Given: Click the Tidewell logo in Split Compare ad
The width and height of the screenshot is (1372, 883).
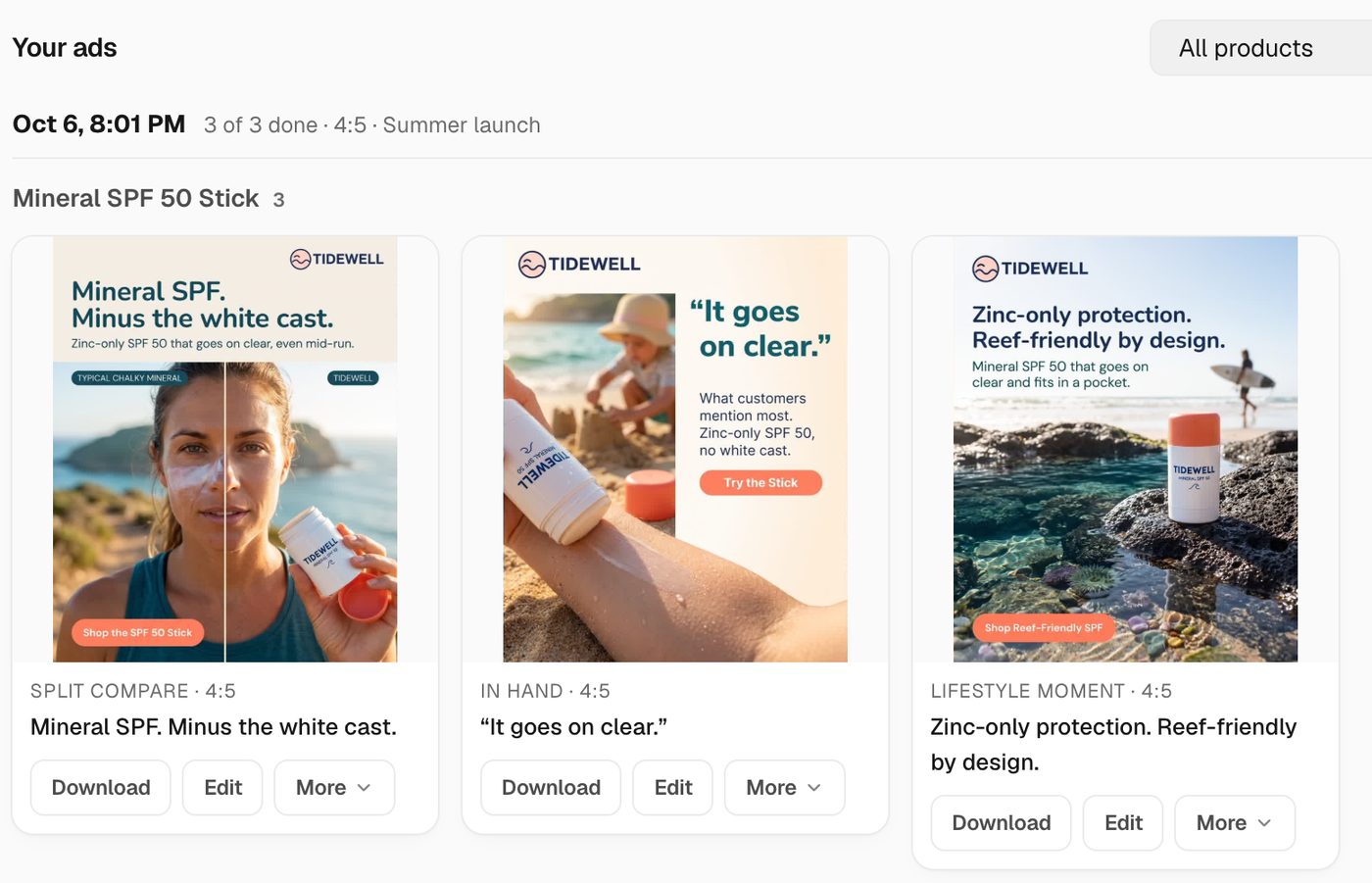Looking at the screenshot, I should (336, 259).
